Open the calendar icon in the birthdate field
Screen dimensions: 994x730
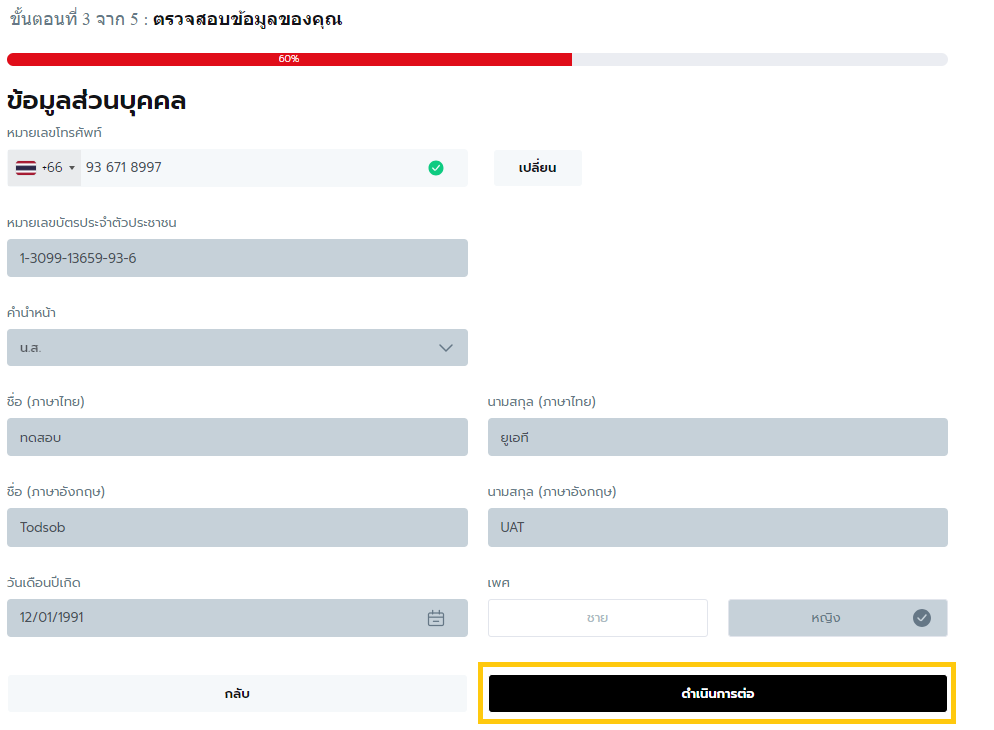click(436, 618)
